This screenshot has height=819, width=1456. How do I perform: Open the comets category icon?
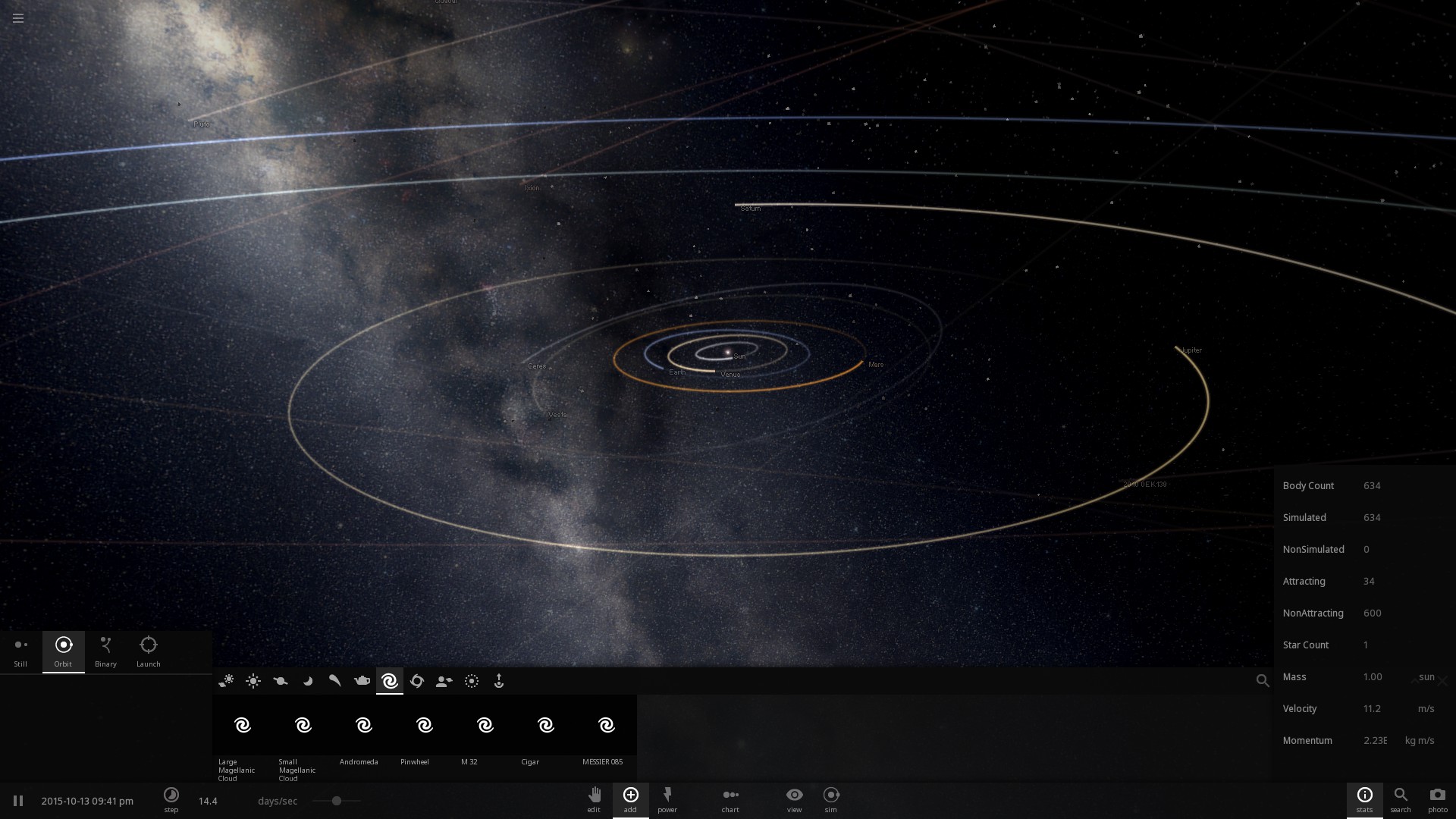[335, 681]
